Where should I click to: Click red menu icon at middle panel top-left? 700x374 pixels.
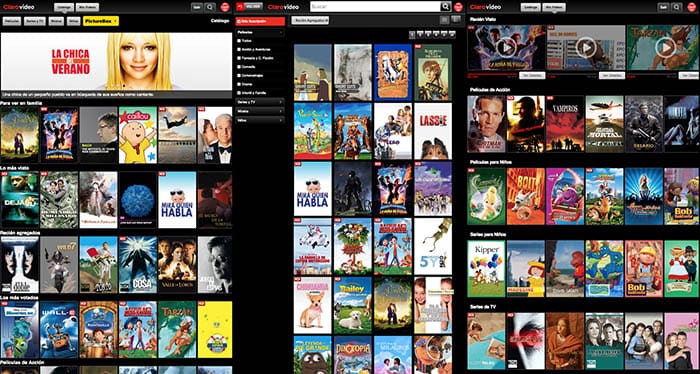pos(240,6)
